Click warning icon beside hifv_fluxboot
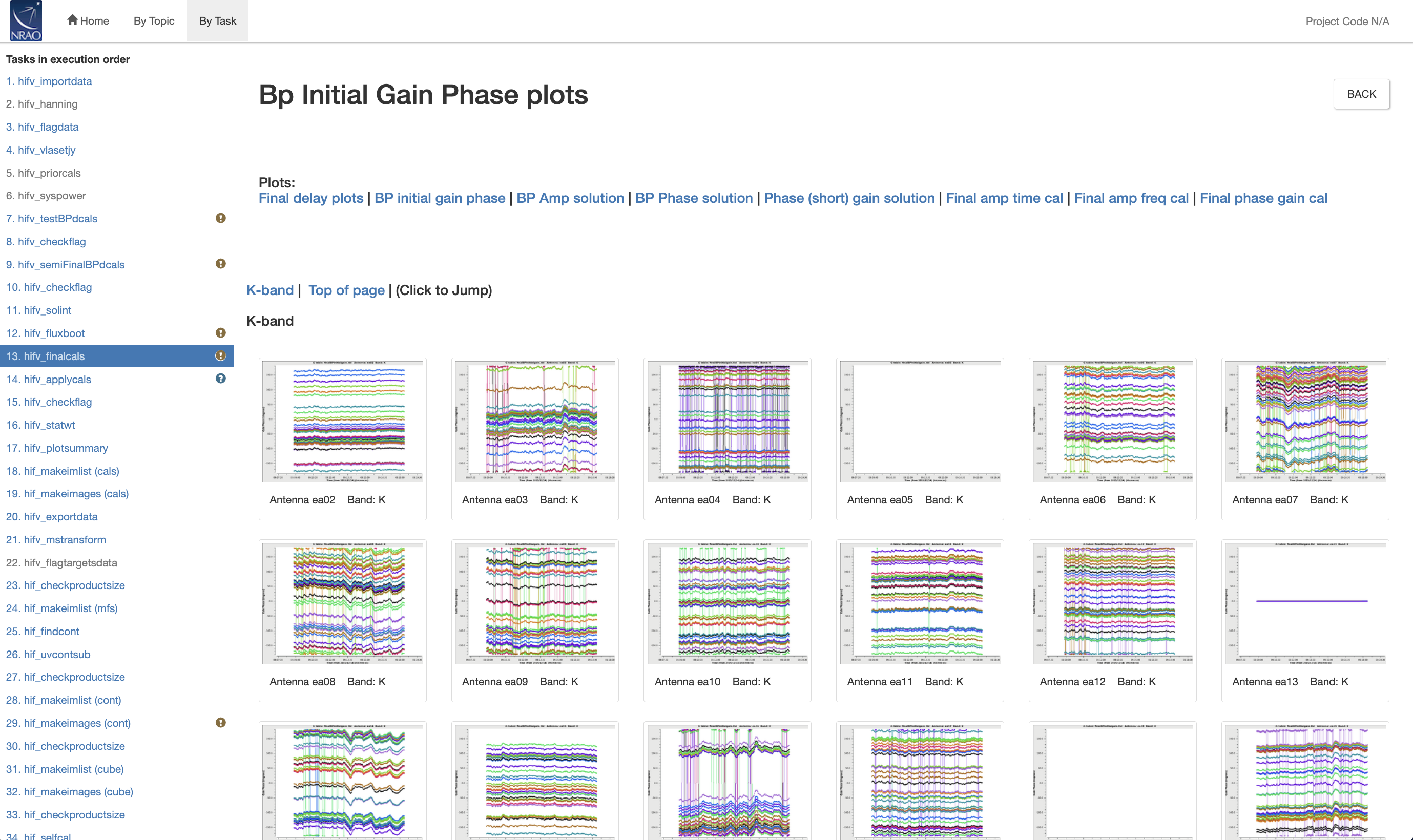1413x840 pixels. pyautogui.click(x=221, y=333)
